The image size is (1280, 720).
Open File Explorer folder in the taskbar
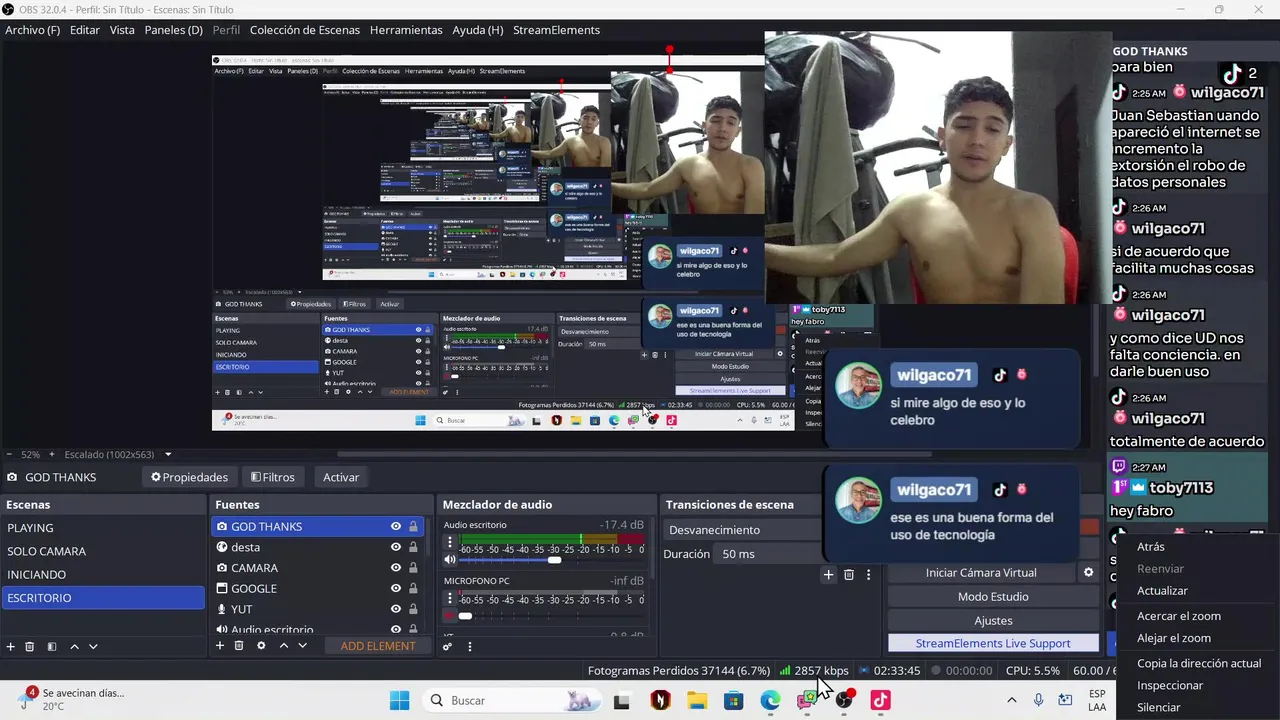tap(696, 701)
